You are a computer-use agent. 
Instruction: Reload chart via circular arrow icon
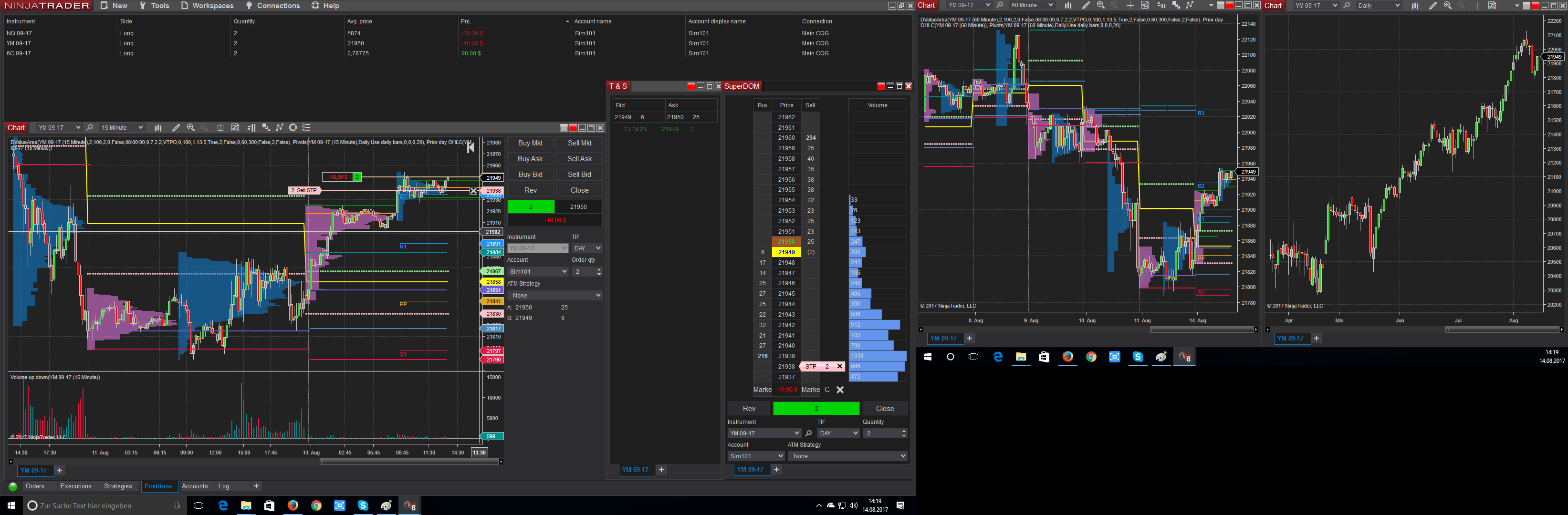[293, 128]
